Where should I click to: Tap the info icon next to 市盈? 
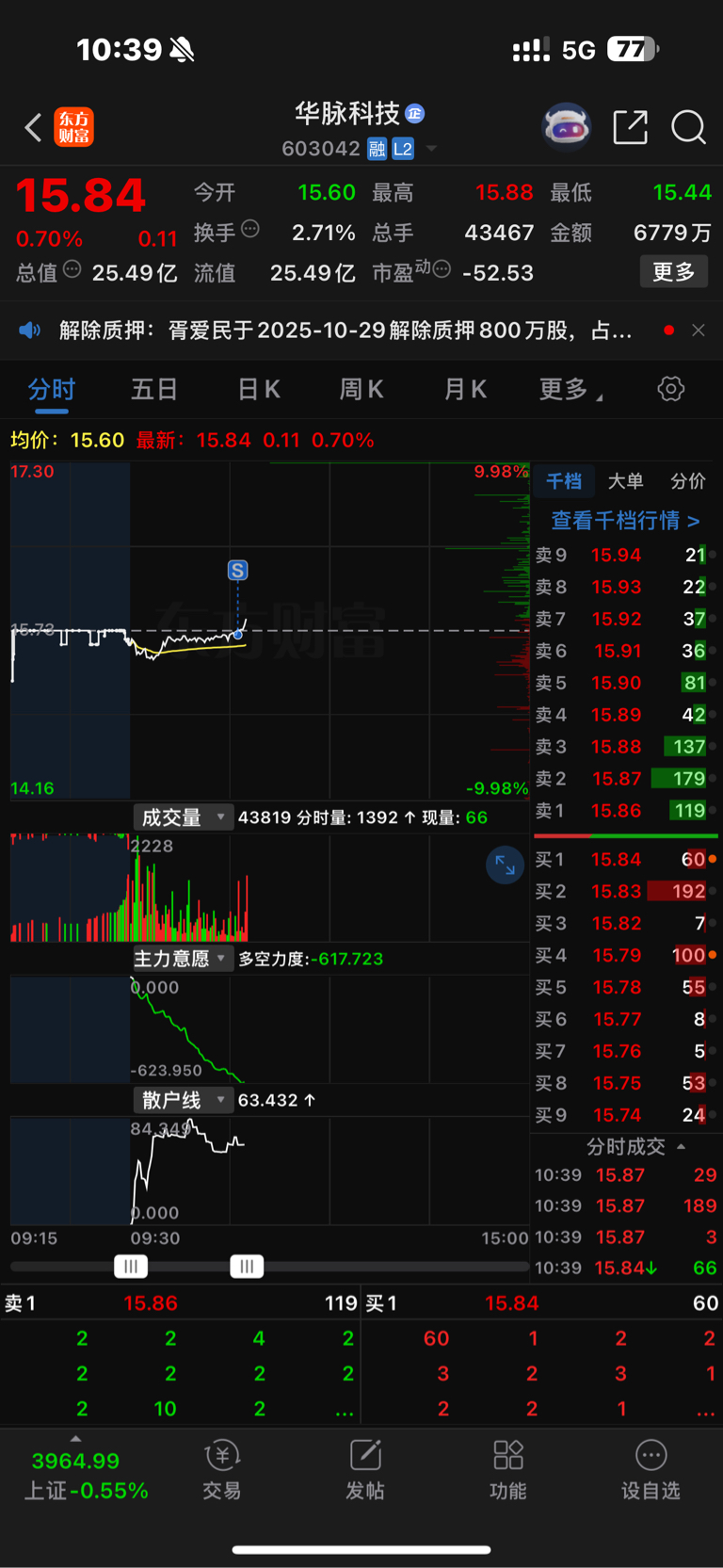click(x=442, y=270)
